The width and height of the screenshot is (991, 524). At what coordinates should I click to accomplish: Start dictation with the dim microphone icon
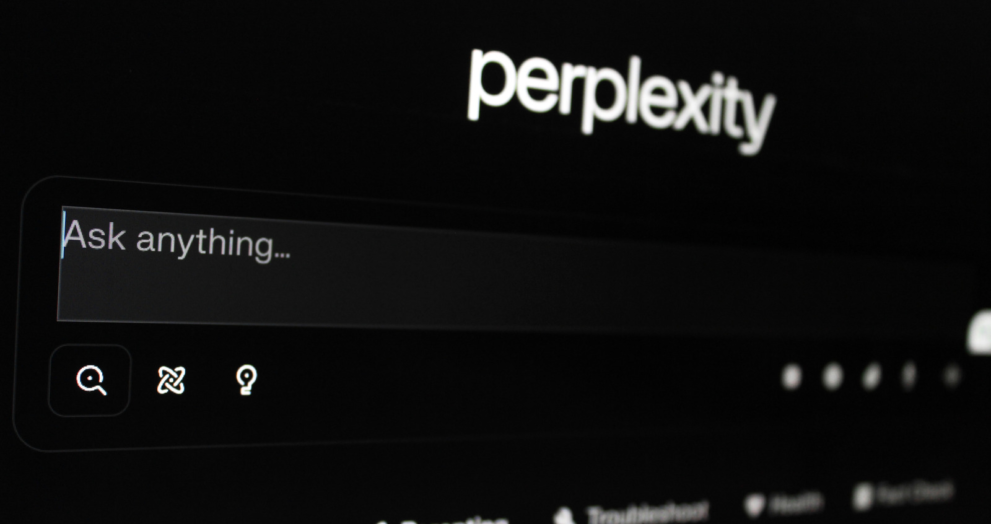tap(909, 377)
